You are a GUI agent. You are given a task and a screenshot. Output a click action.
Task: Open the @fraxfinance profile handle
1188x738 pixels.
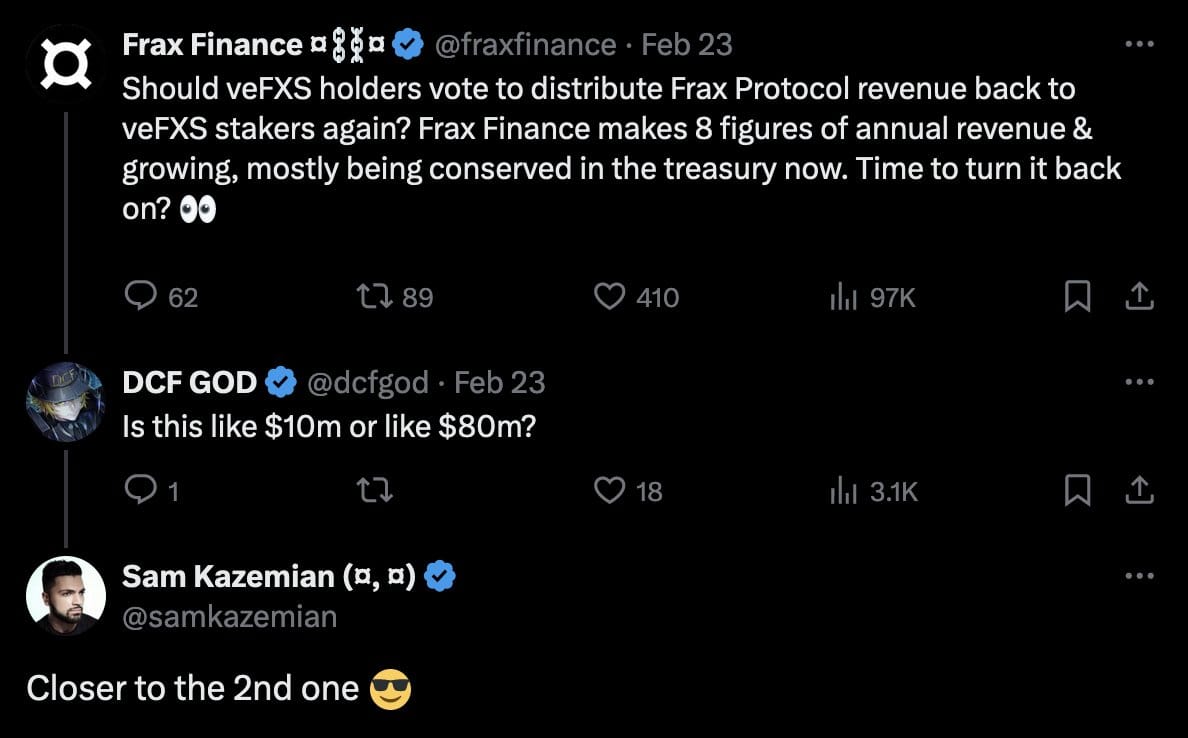524,45
